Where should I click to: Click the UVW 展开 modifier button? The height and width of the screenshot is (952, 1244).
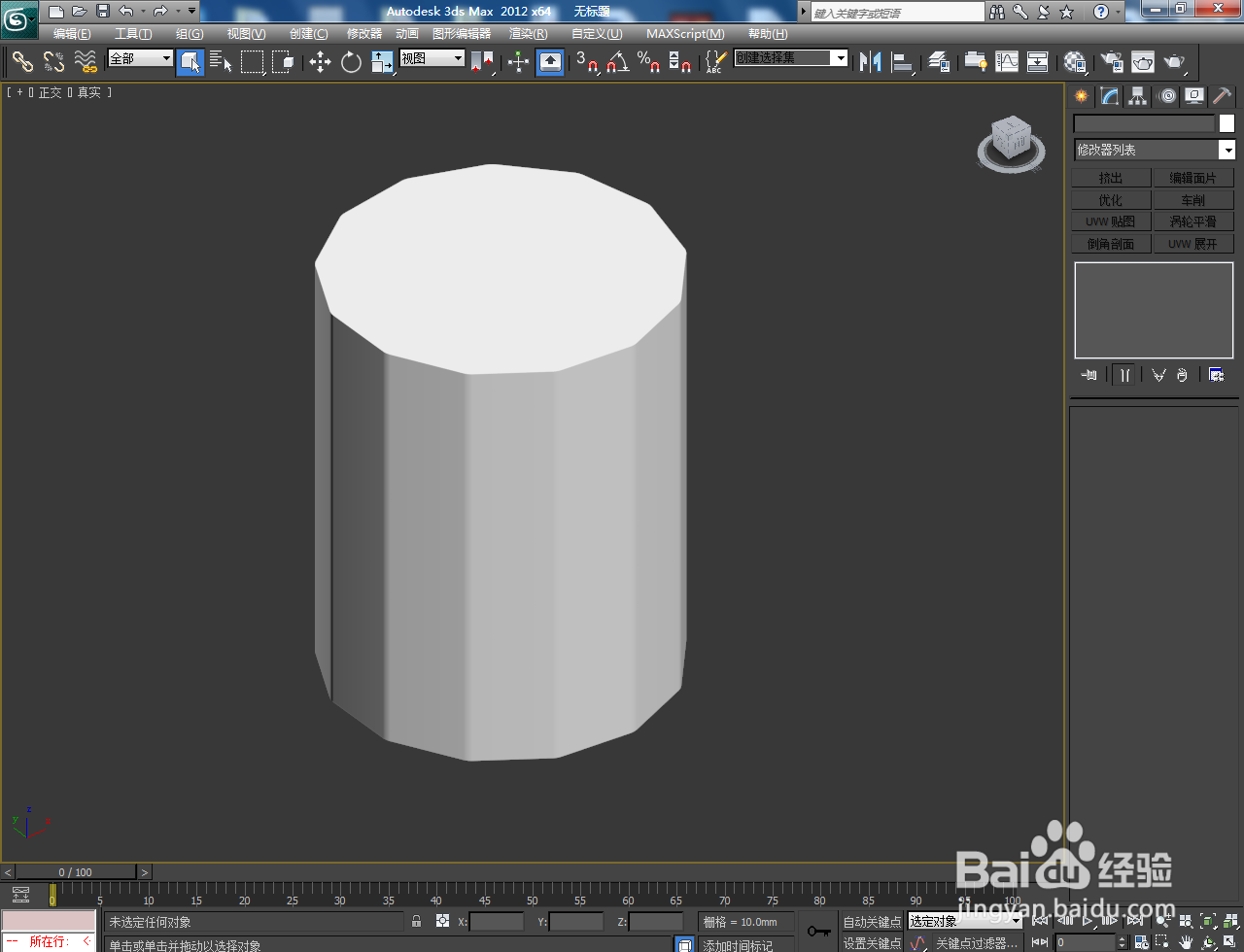[1193, 244]
